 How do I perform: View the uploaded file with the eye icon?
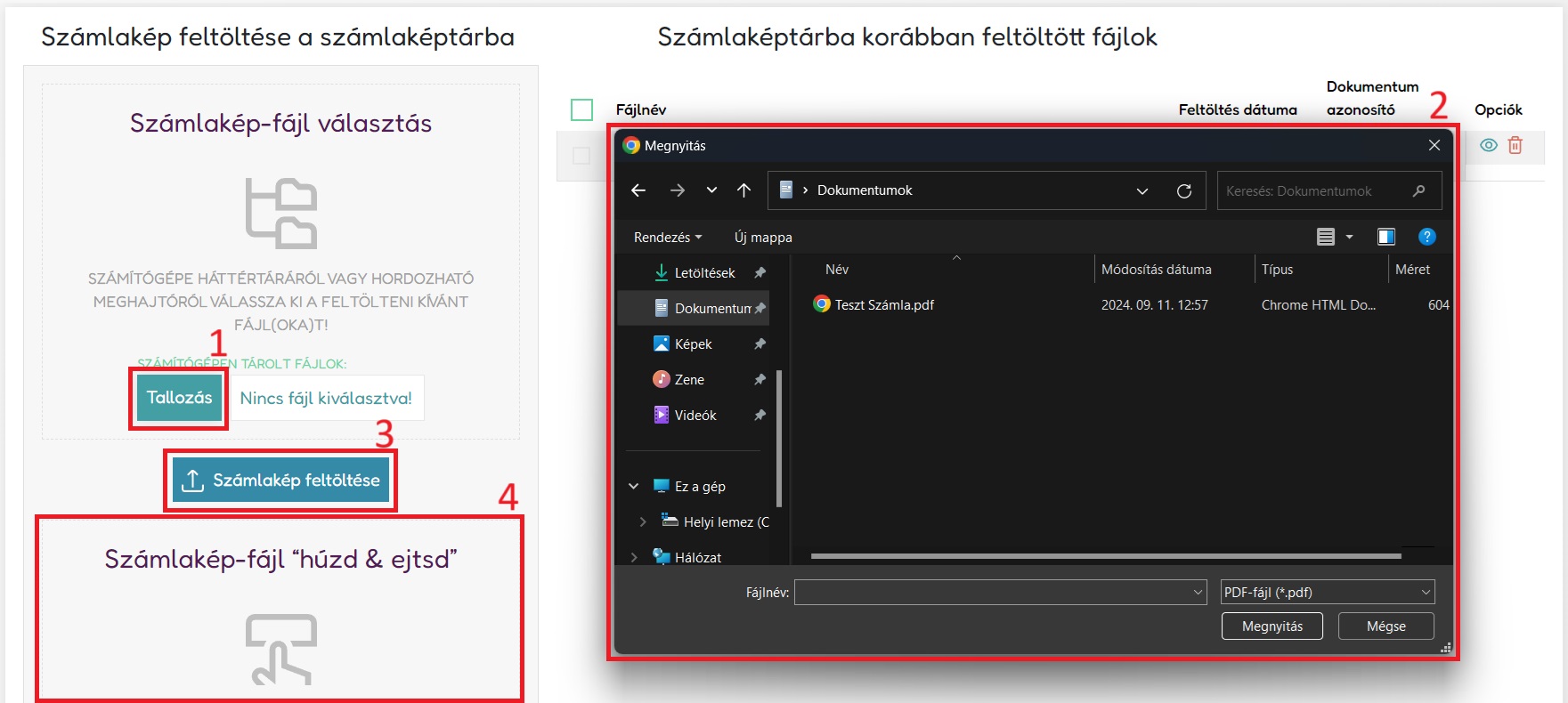tap(1488, 146)
